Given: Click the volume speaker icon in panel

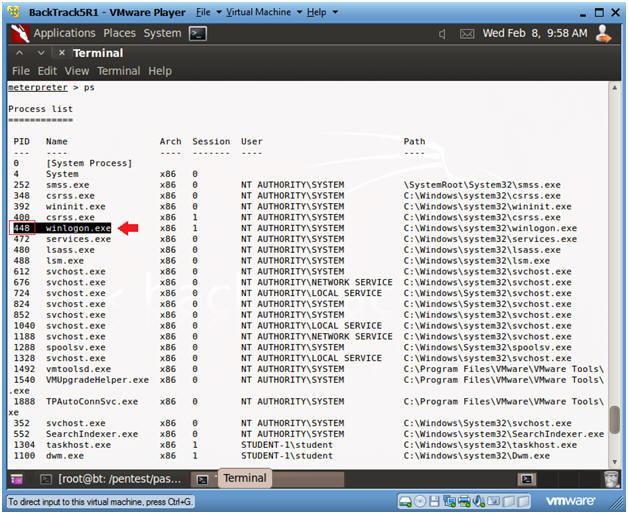Looking at the screenshot, I should click(x=442, y=34).
